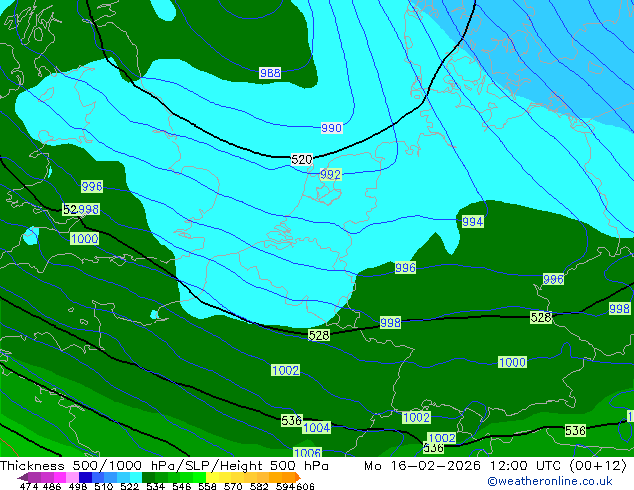Screen dimensions: 634x490
Task: Click the Mo 16-02-2026 12:00 UTC timestamp
Action: tap(495, 466)
